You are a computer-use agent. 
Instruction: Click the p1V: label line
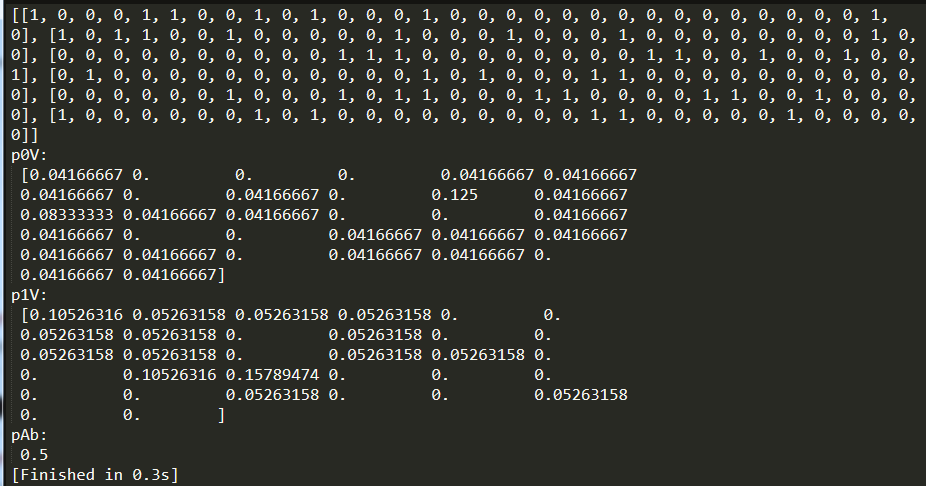tap(32, 295)
